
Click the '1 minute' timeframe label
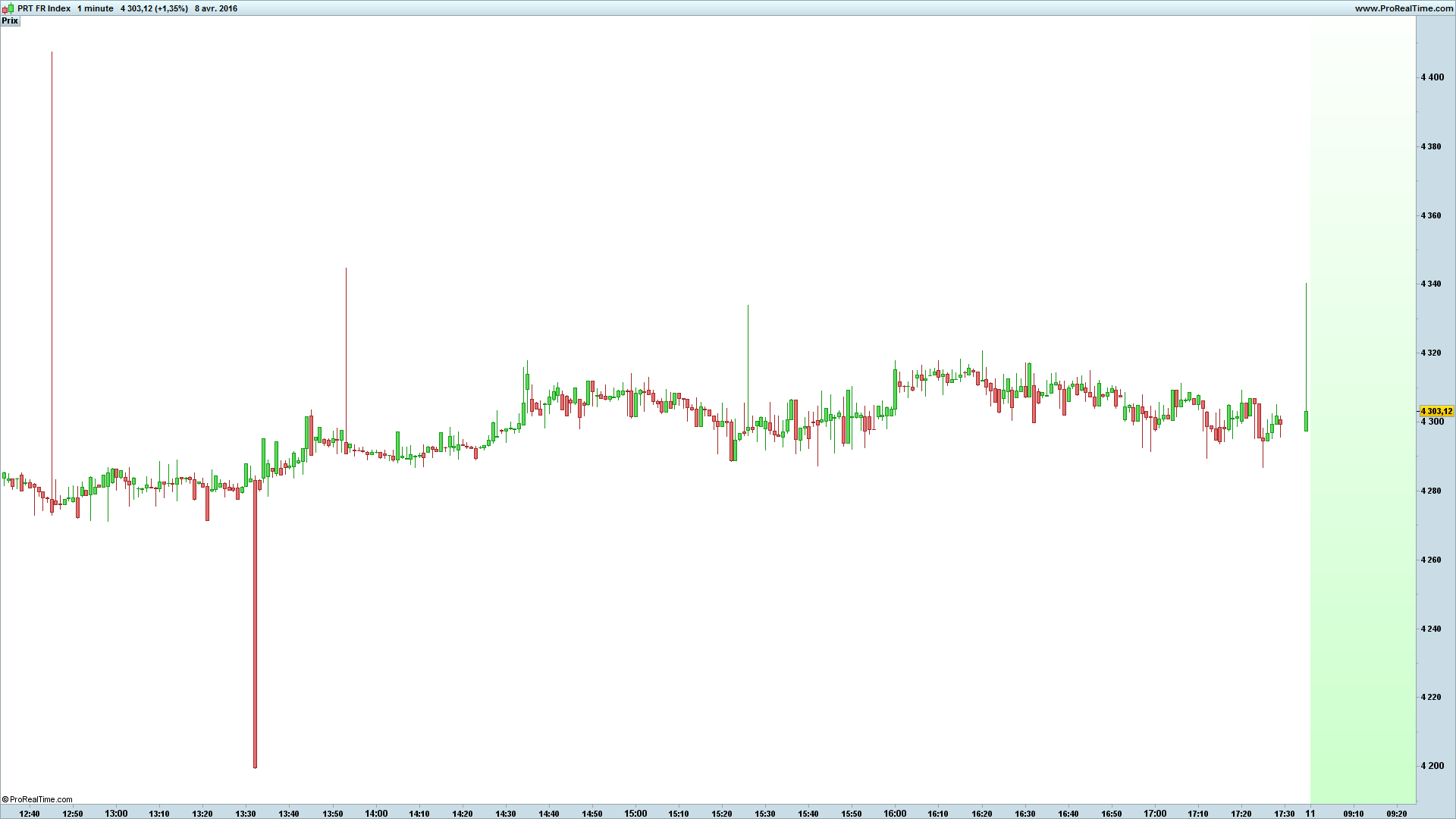[96, 8]
